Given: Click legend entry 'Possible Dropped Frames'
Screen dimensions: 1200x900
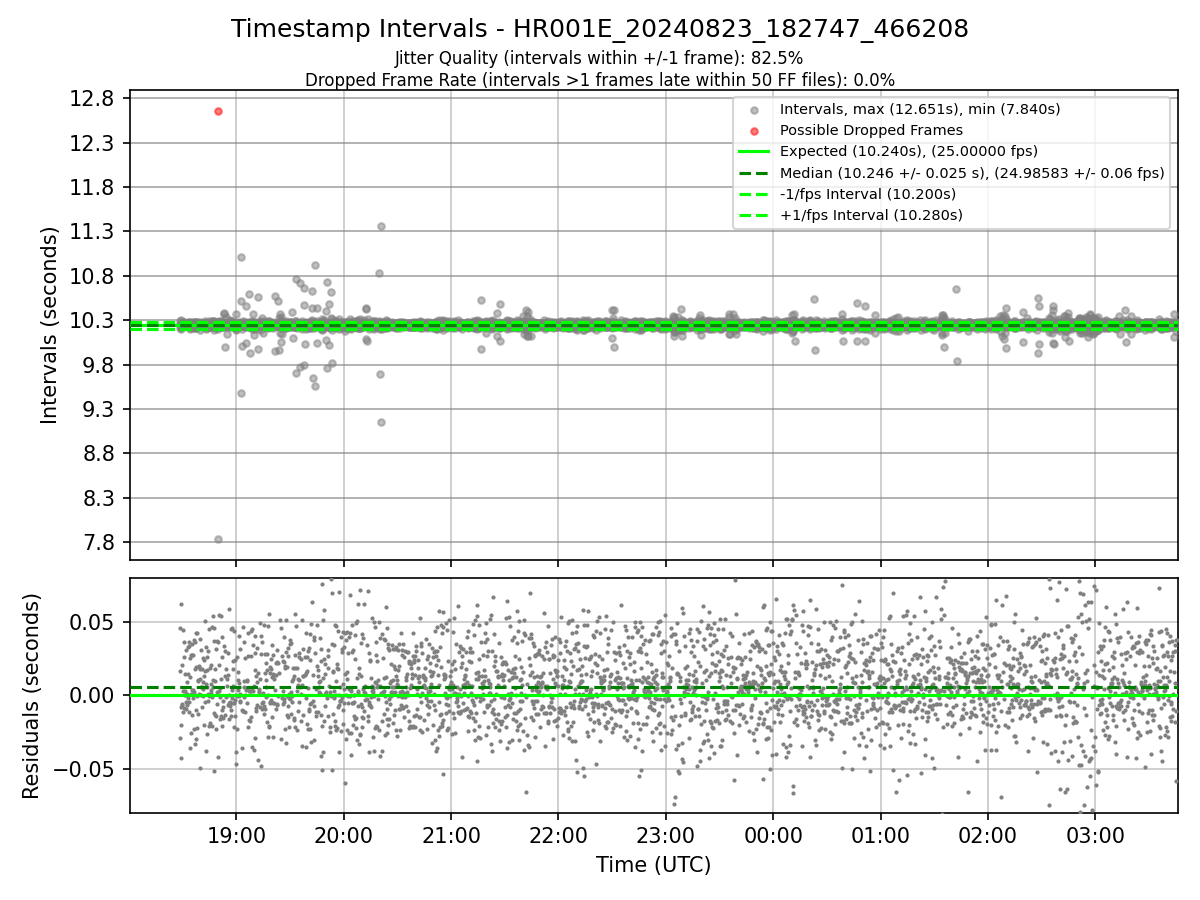Looking at the screenshot, I should tap(871, 130).
